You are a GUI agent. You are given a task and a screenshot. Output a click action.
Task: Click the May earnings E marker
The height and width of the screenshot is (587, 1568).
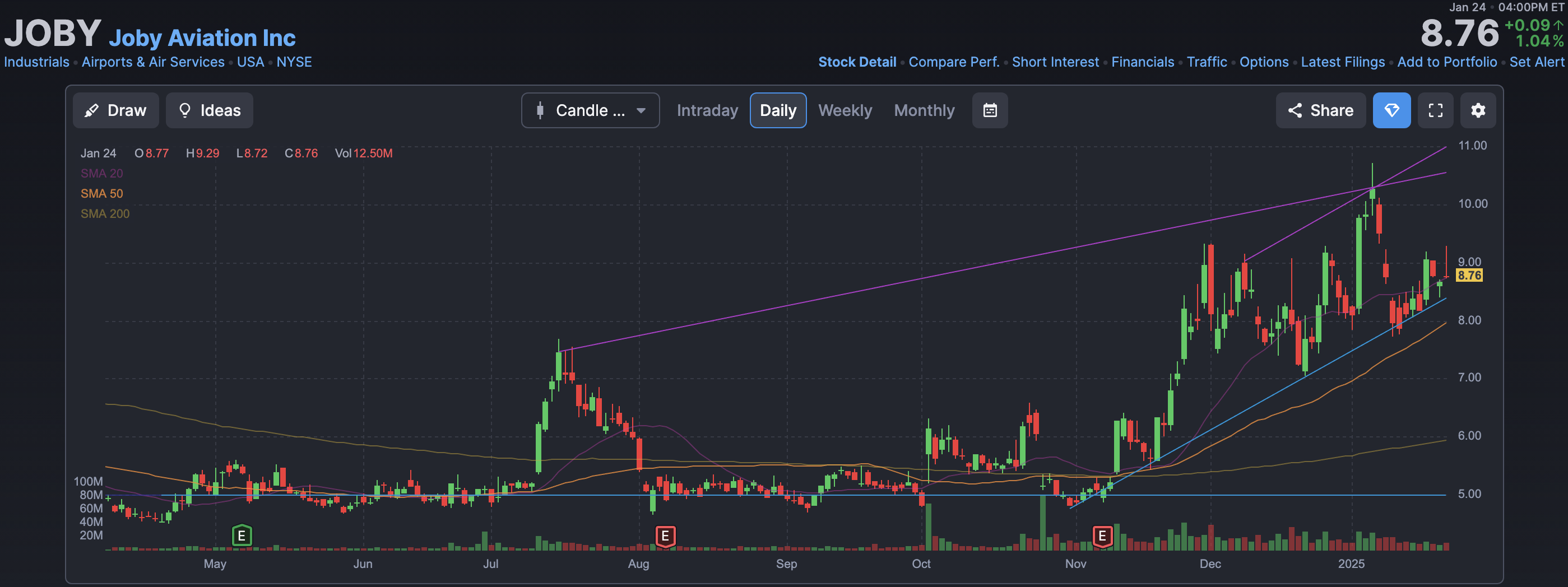point(242,535)
